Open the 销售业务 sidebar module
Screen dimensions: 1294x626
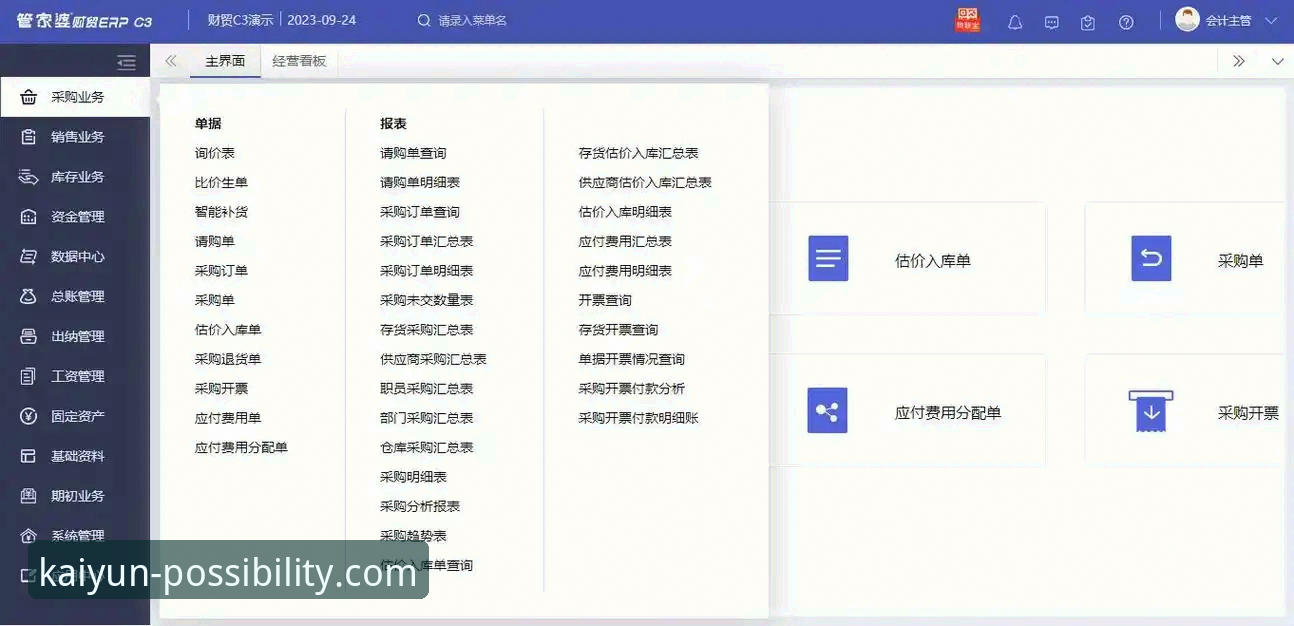click(x=75, y=137)
